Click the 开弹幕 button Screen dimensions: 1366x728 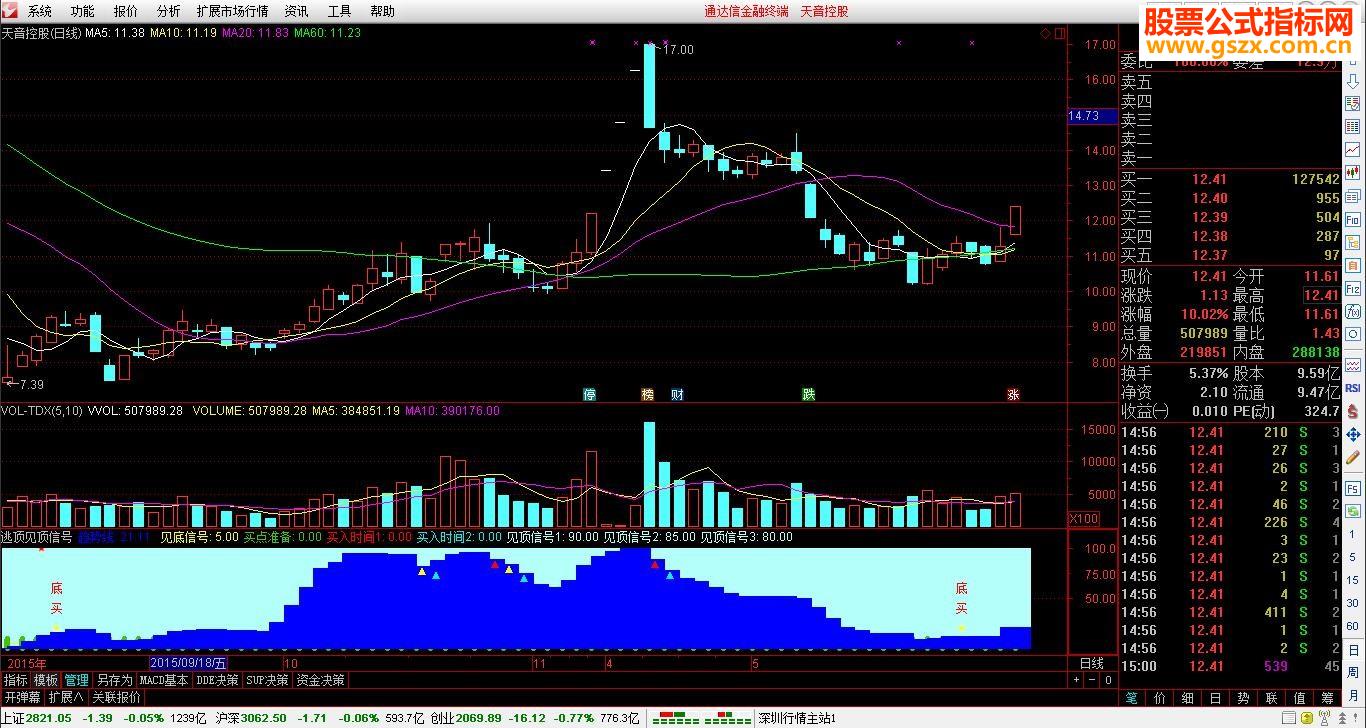(x=22, y=697)
